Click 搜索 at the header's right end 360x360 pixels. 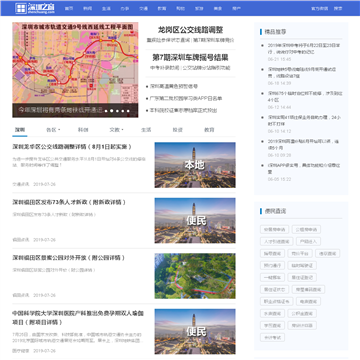point(338,9)
